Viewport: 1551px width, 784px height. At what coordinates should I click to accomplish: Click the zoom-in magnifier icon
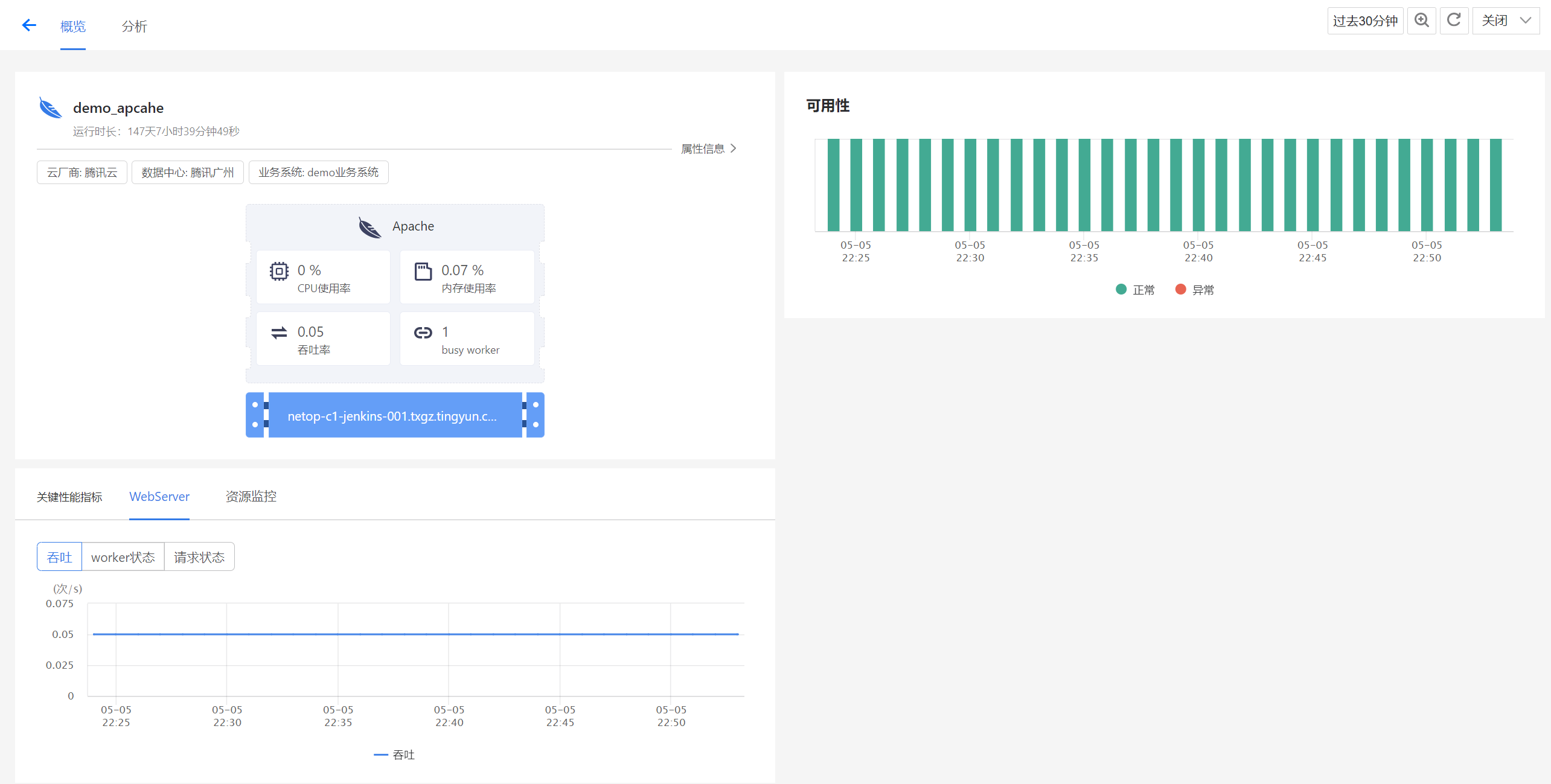(x=1421, y=21)
